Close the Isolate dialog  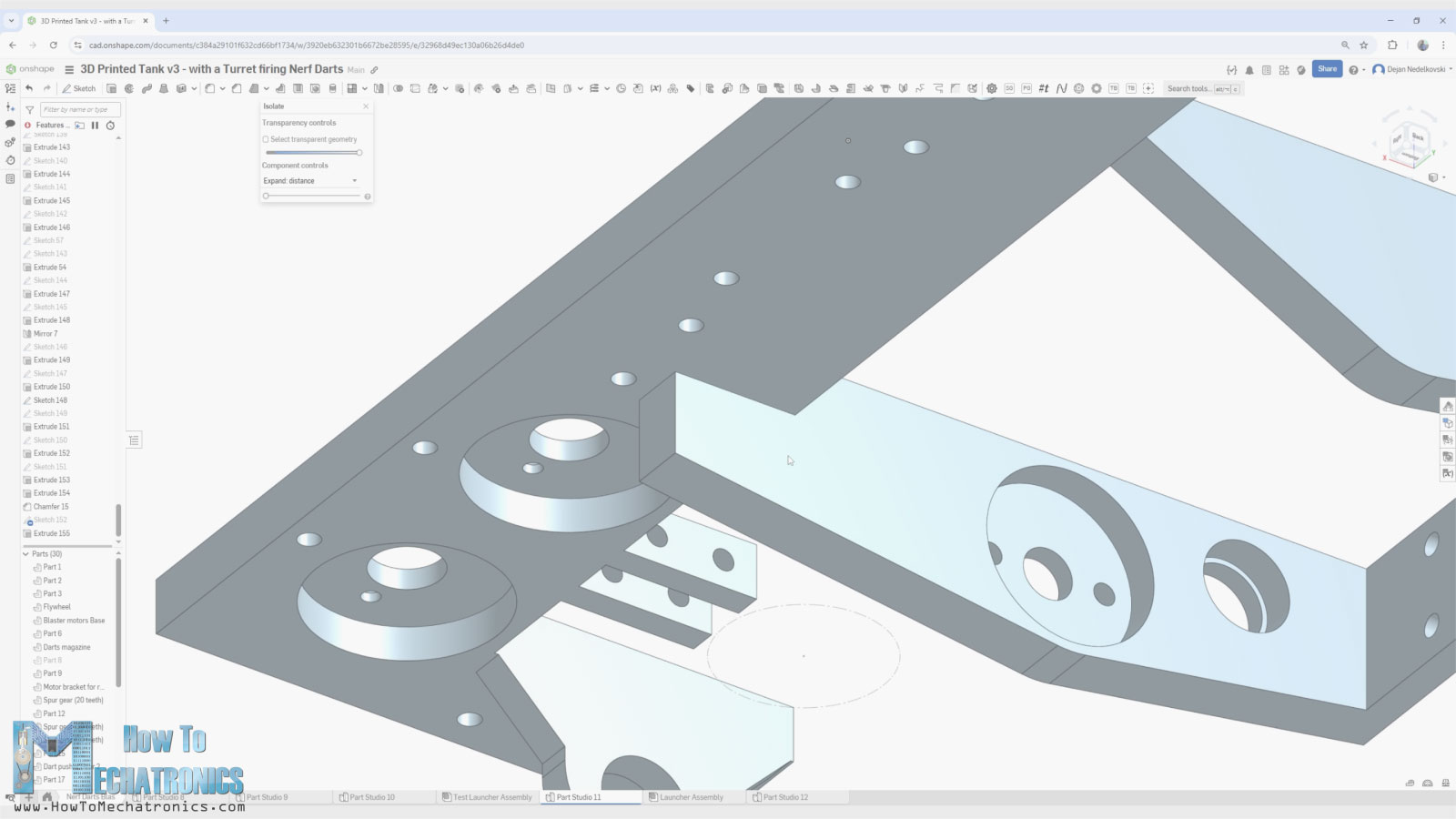(x=366, y=106)
